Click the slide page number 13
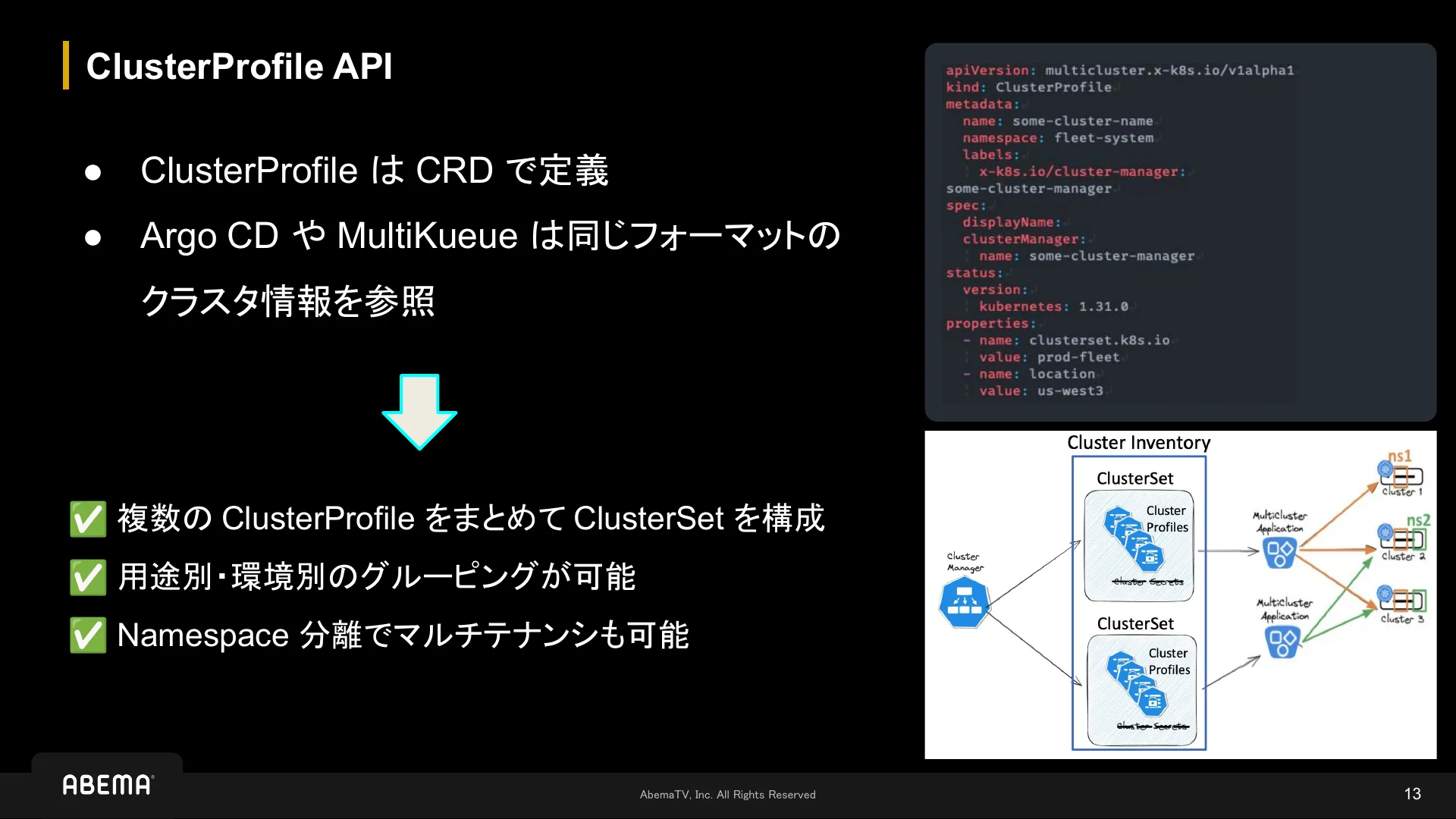This screenshot has width=1456, height=819. click(x=1412, y=794)
